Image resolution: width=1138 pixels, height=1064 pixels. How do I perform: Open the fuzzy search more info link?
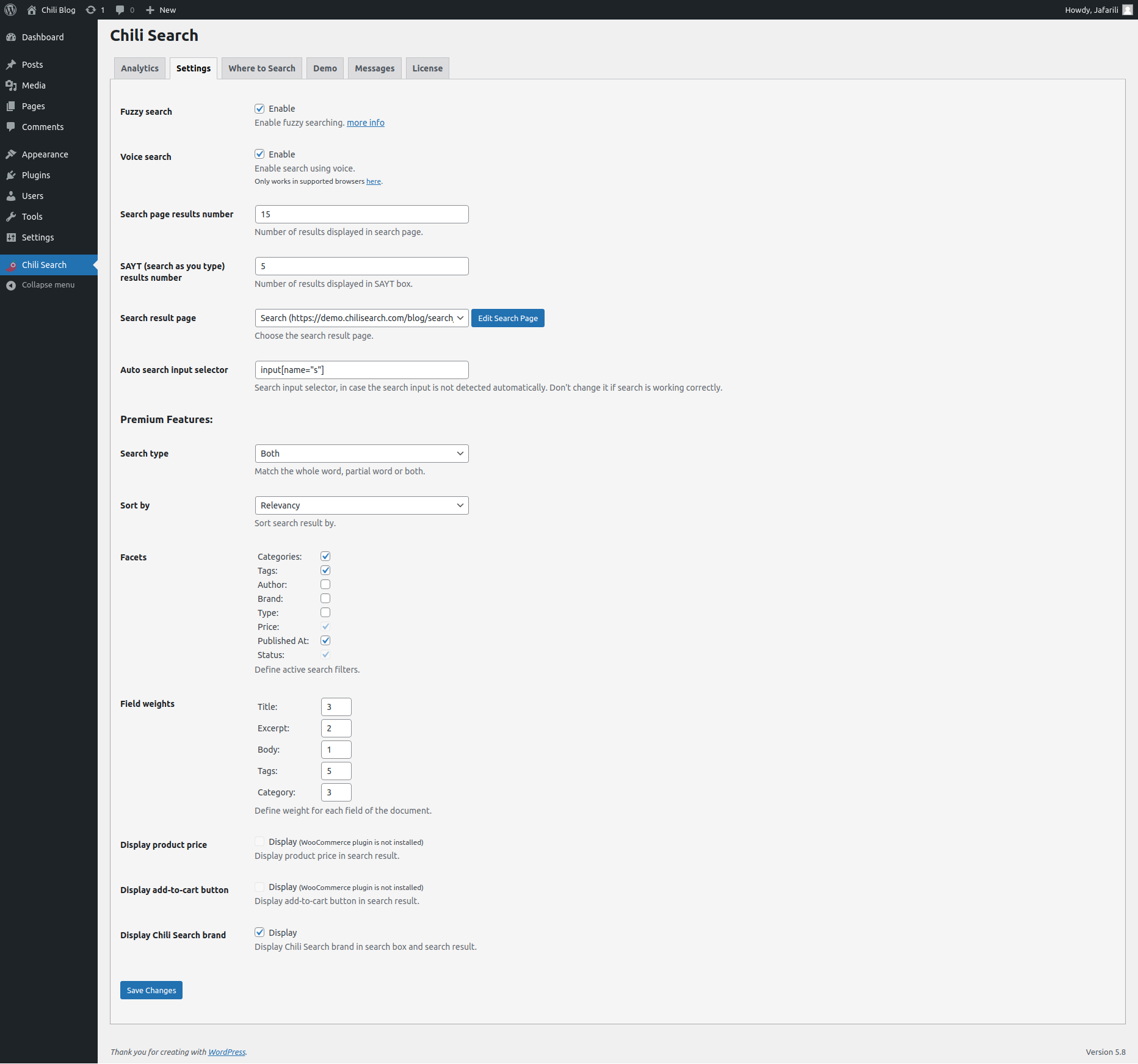366,123
